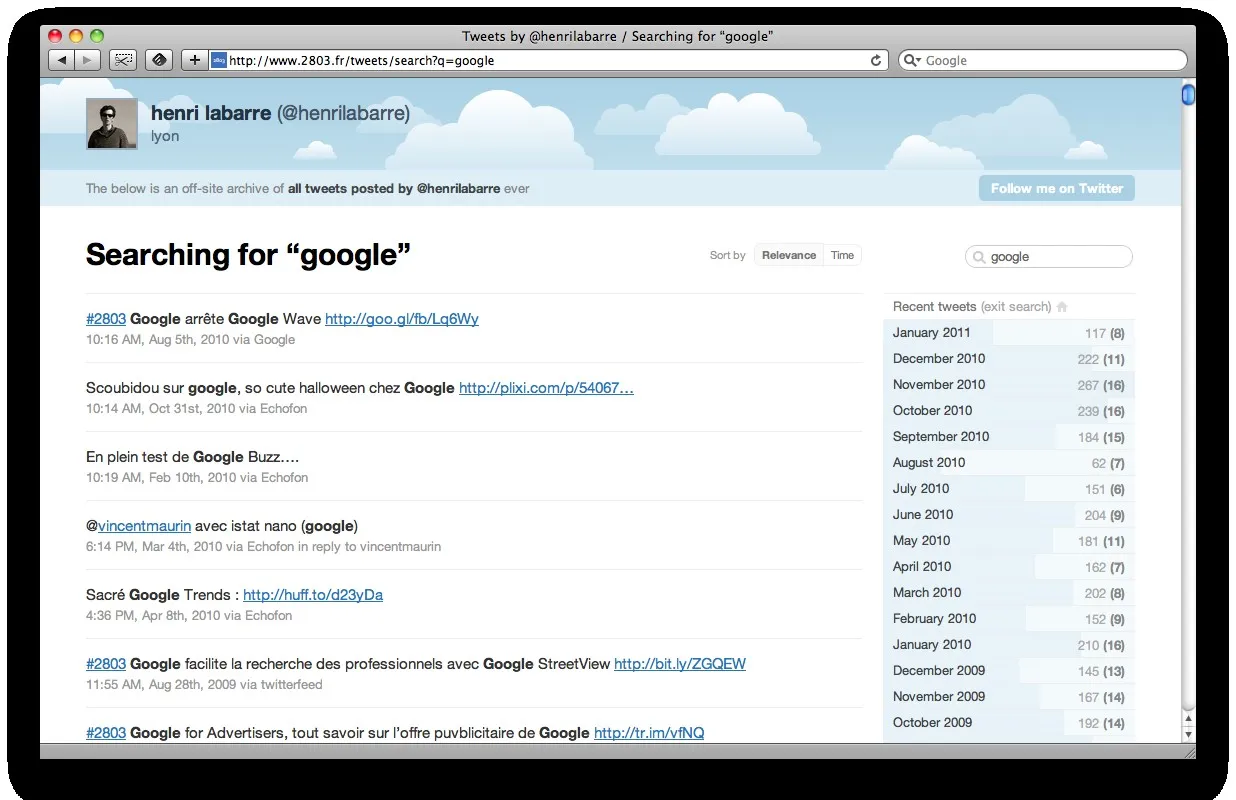Image resolution: width=1236 pixels, height=800 pixels.
Task: Select January 2010 archive month
Action: click(1009, 645)
